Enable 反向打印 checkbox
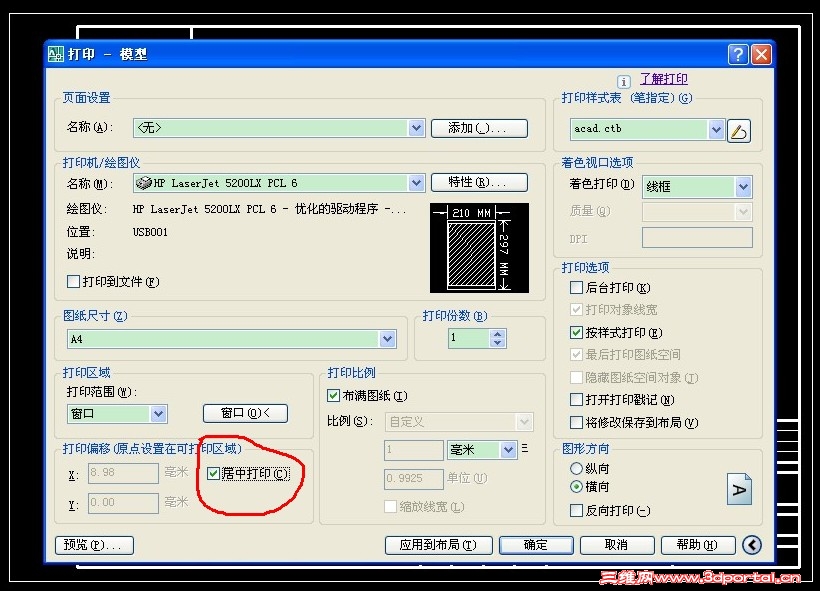 pyautogui.click(x=576, y=510)
